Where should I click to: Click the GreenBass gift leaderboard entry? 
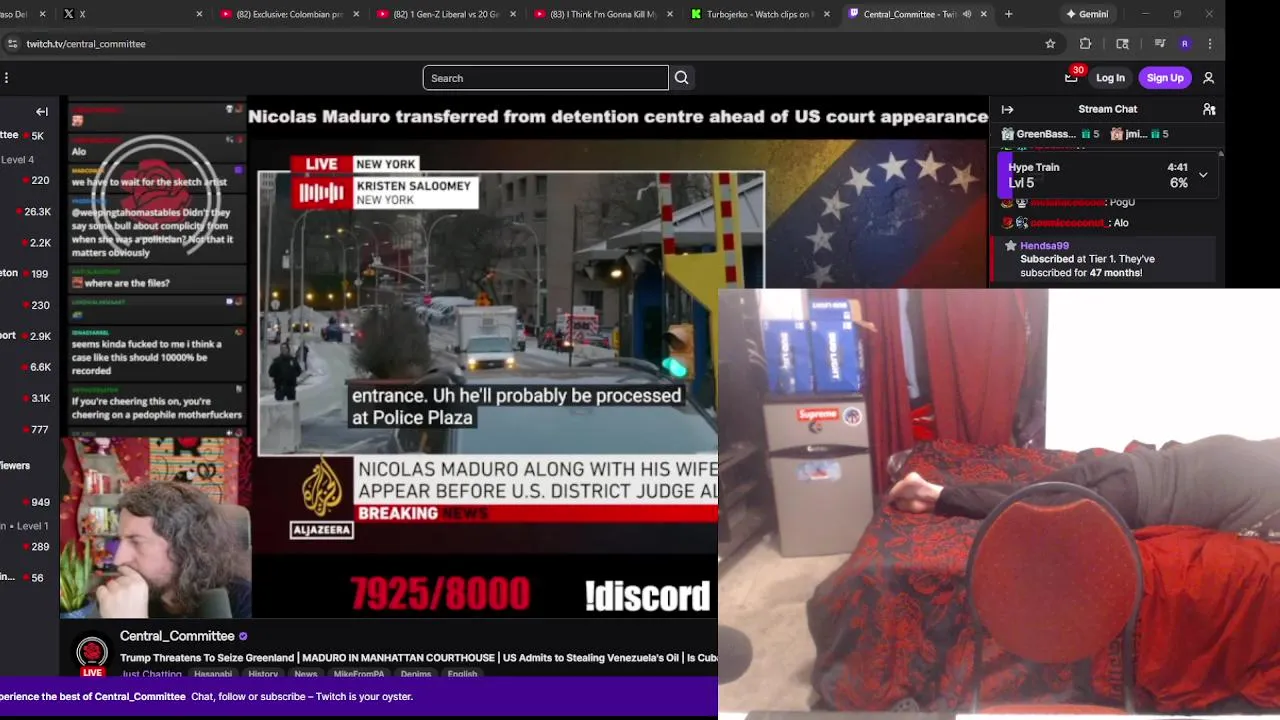tap(1050, 134)
